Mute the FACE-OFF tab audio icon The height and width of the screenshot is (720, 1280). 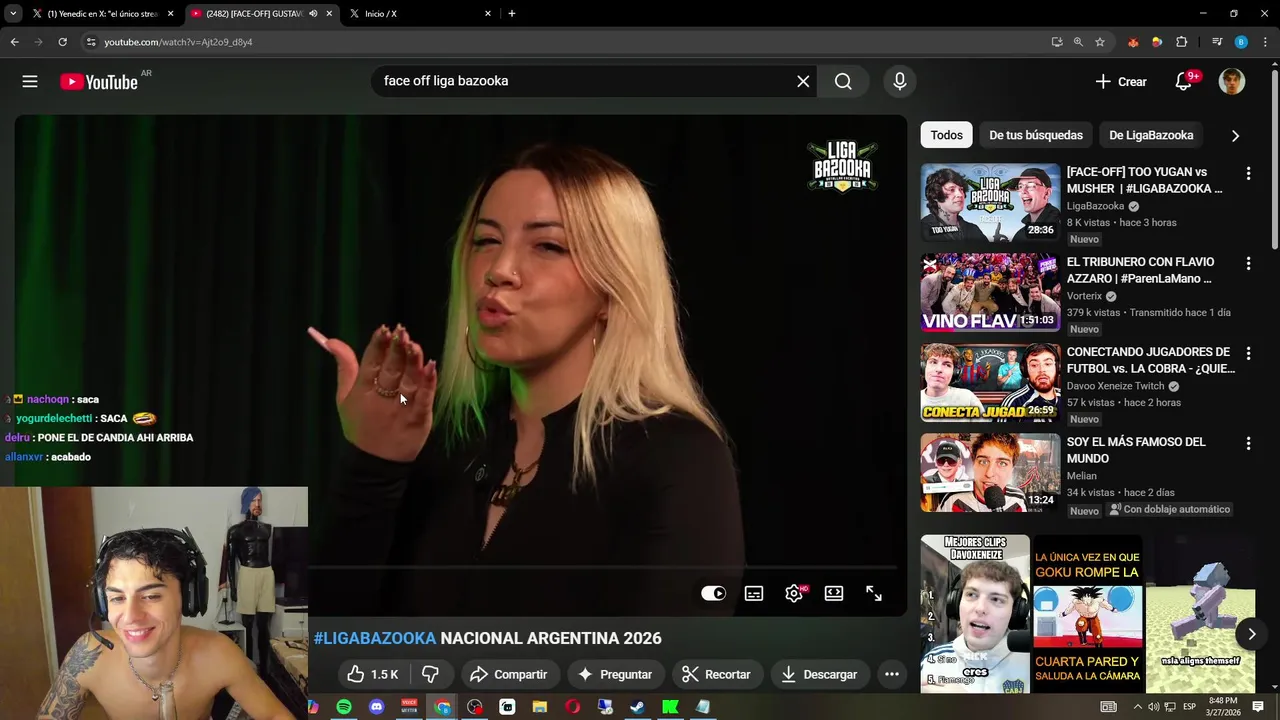(314, 14)
